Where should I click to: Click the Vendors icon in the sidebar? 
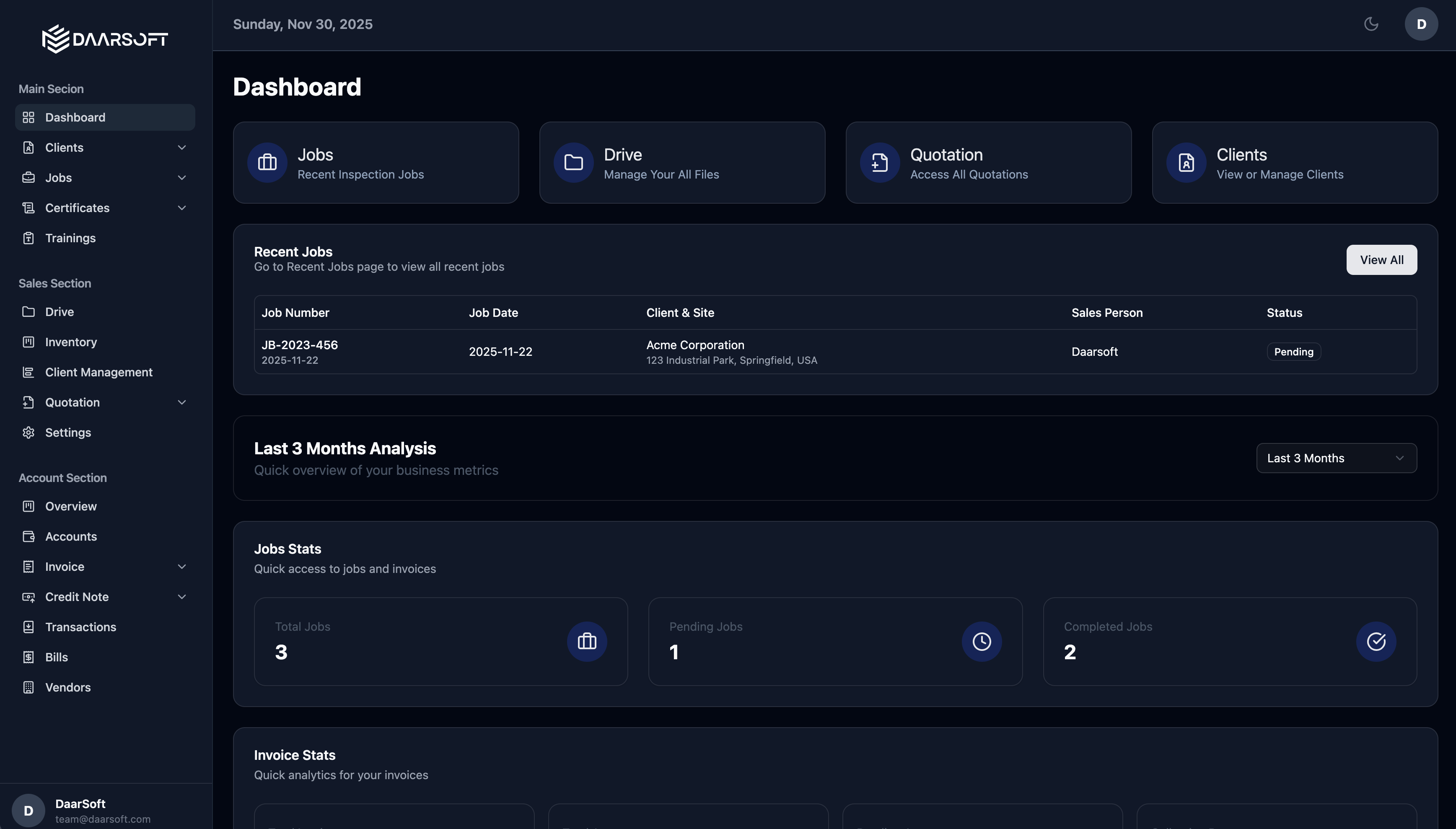click(29, 687)
